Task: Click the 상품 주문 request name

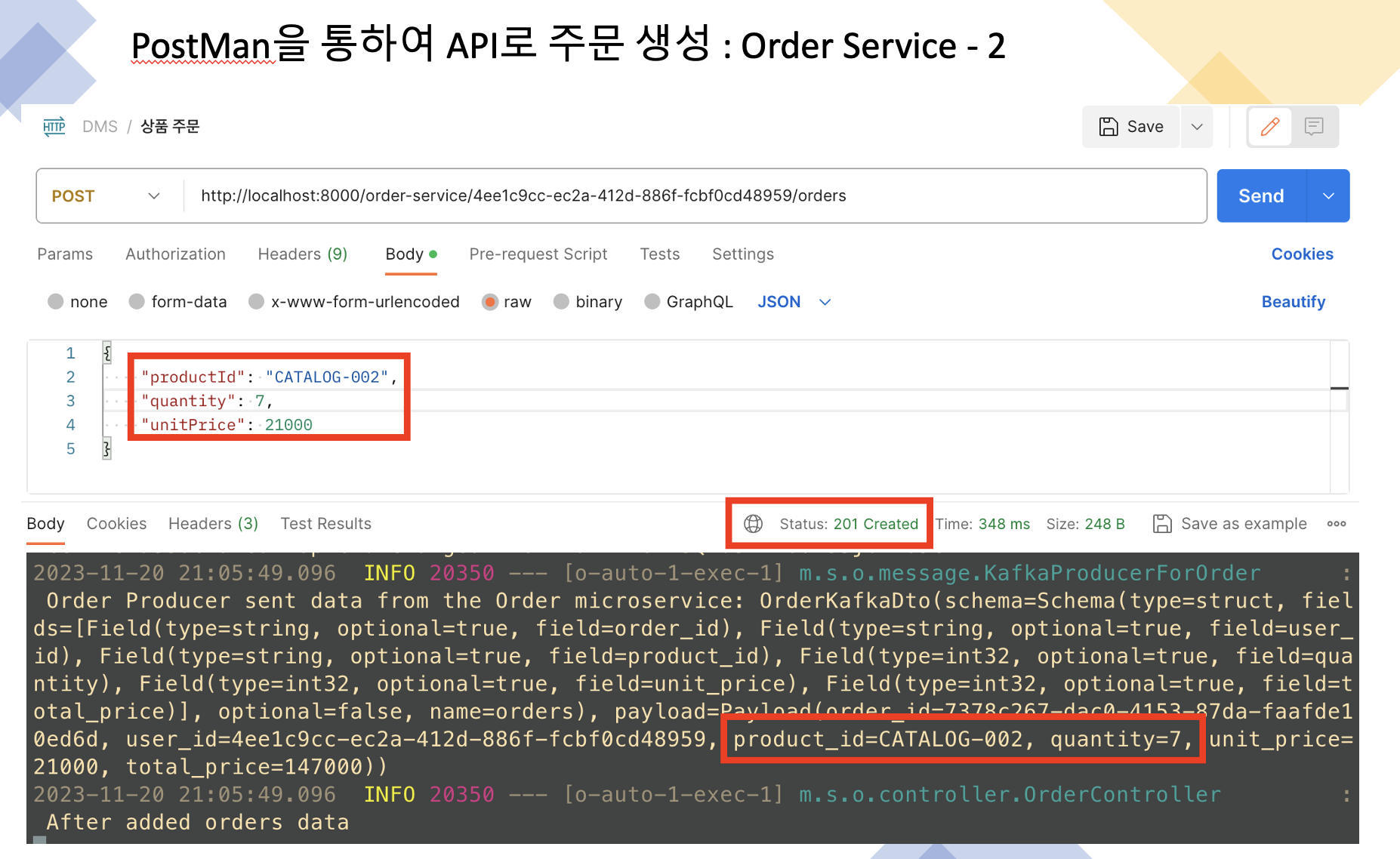Action: tap(170, 126)
